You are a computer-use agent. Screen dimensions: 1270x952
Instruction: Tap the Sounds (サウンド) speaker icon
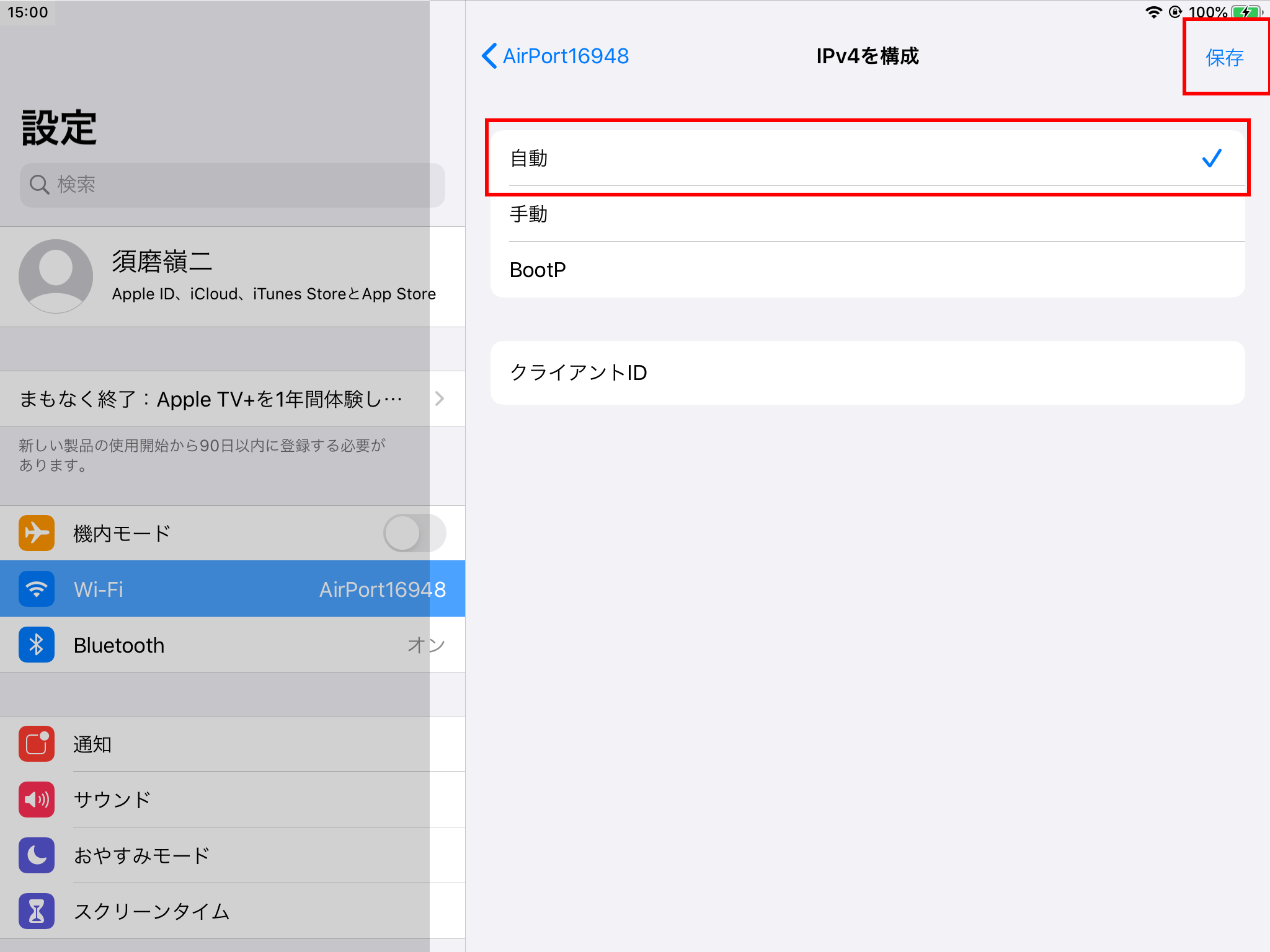37,800
